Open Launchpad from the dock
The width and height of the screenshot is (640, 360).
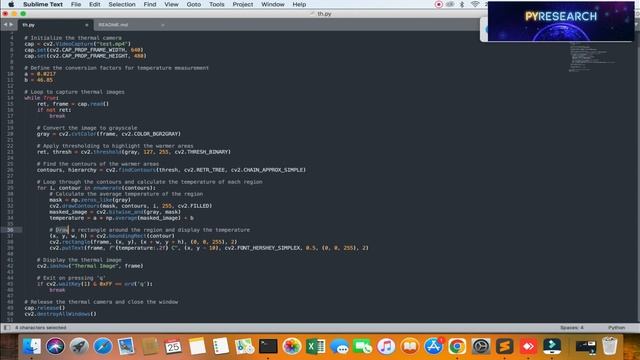[x=79, y=347]
